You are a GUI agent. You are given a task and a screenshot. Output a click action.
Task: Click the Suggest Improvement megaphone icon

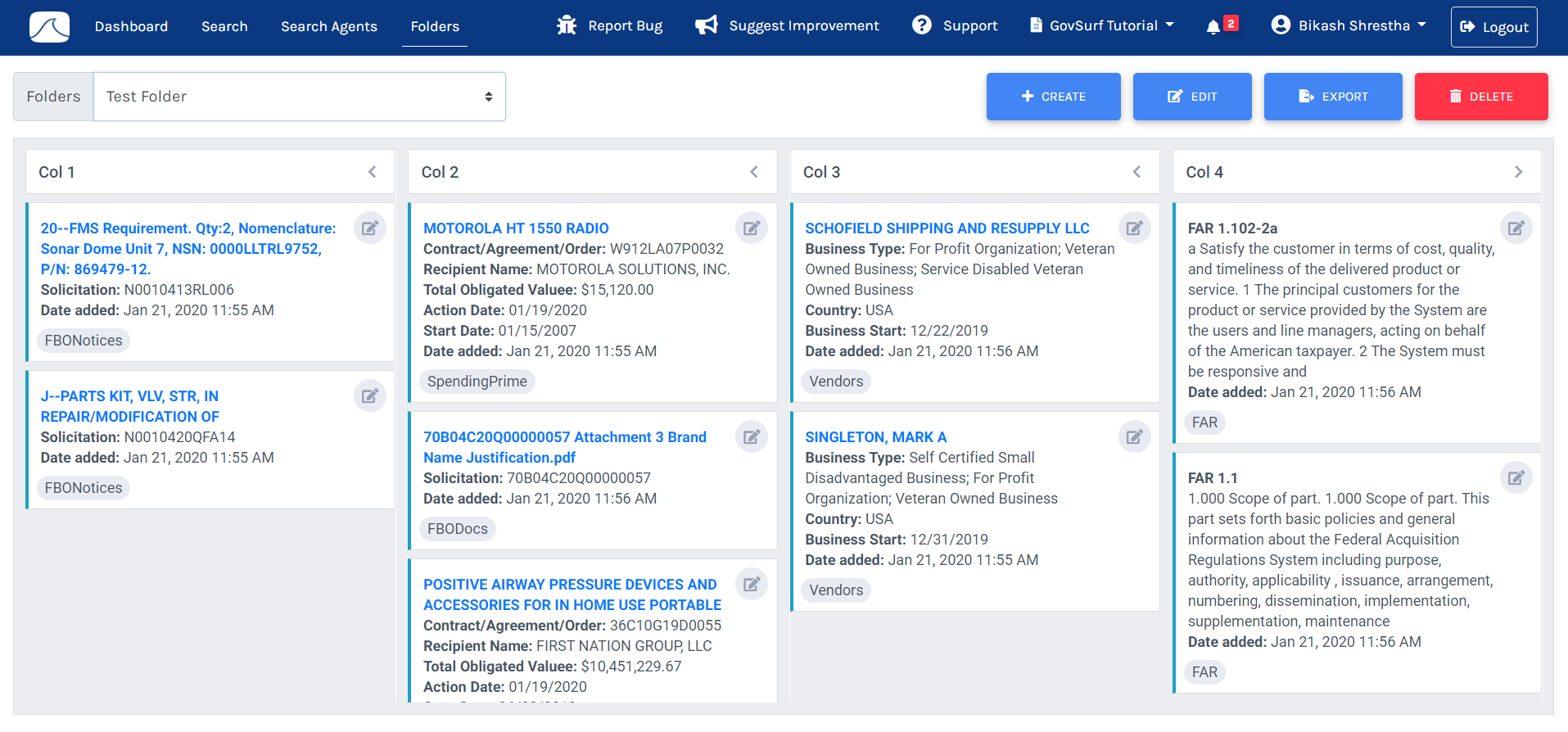click(707, 25)
